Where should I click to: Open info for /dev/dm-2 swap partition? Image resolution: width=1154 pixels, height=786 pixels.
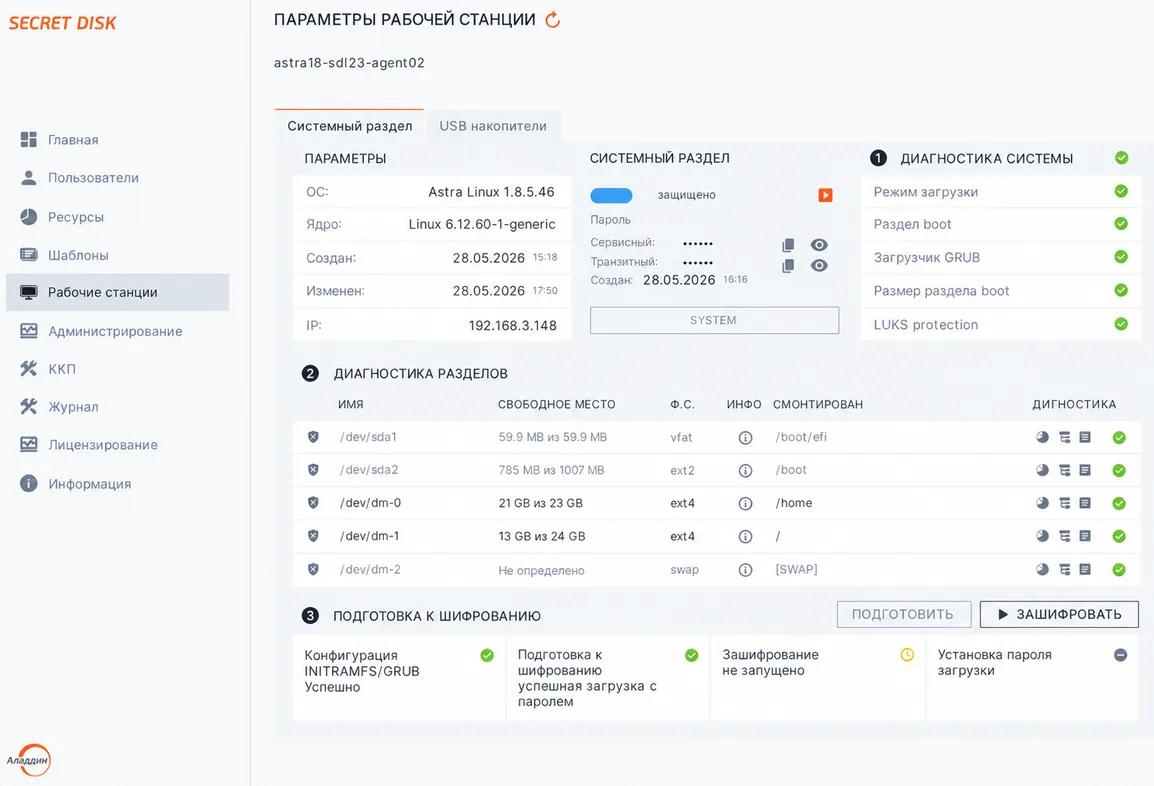pos(746,570)
